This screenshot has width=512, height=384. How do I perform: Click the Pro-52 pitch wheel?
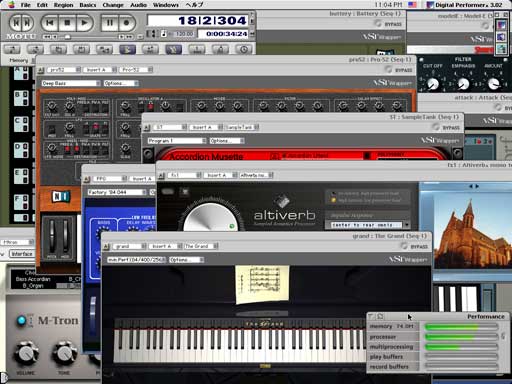pos(52,236)
